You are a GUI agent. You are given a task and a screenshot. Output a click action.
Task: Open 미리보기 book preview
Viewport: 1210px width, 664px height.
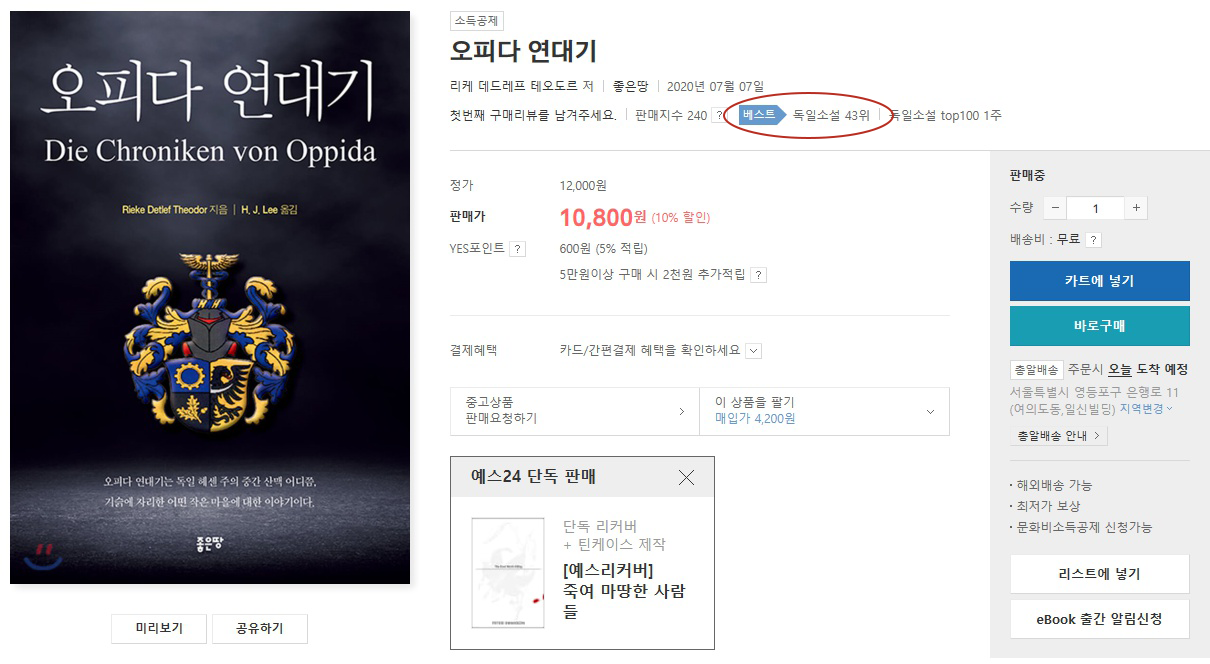coord(159,628)
